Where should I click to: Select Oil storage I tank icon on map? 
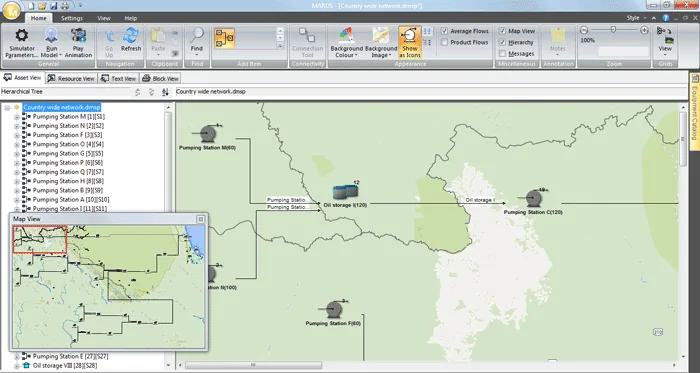pyautogui.click(x=345, y=192)
